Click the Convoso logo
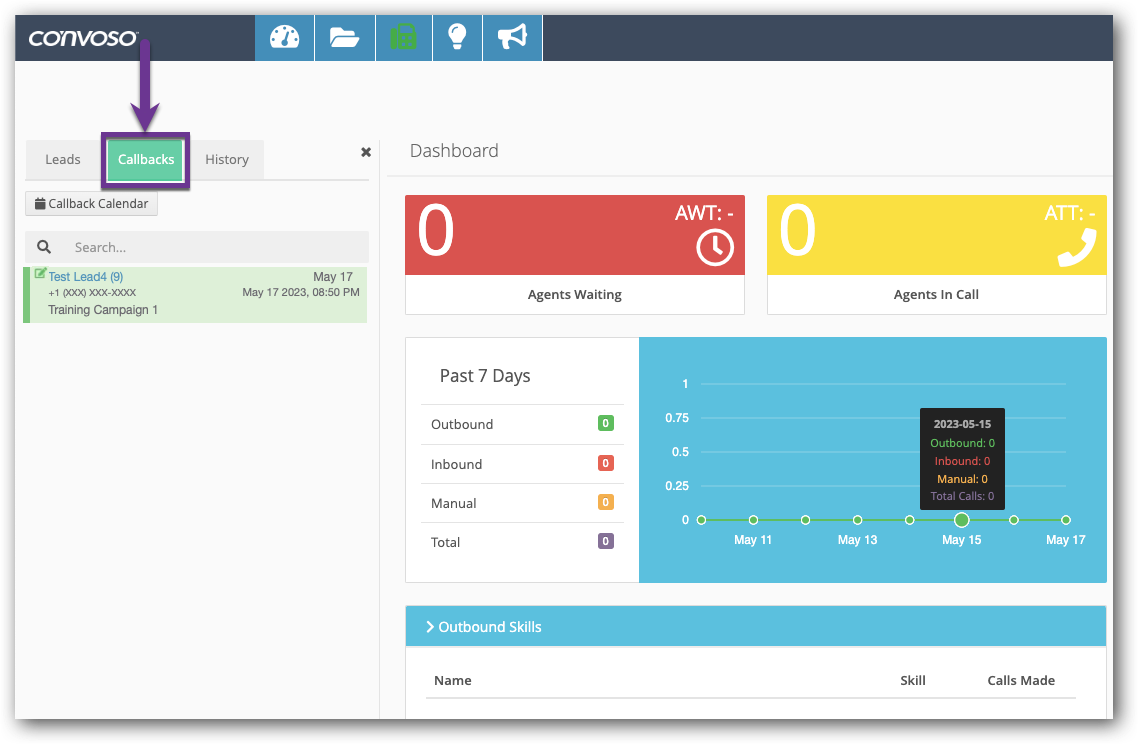 (x=83, y=38)
